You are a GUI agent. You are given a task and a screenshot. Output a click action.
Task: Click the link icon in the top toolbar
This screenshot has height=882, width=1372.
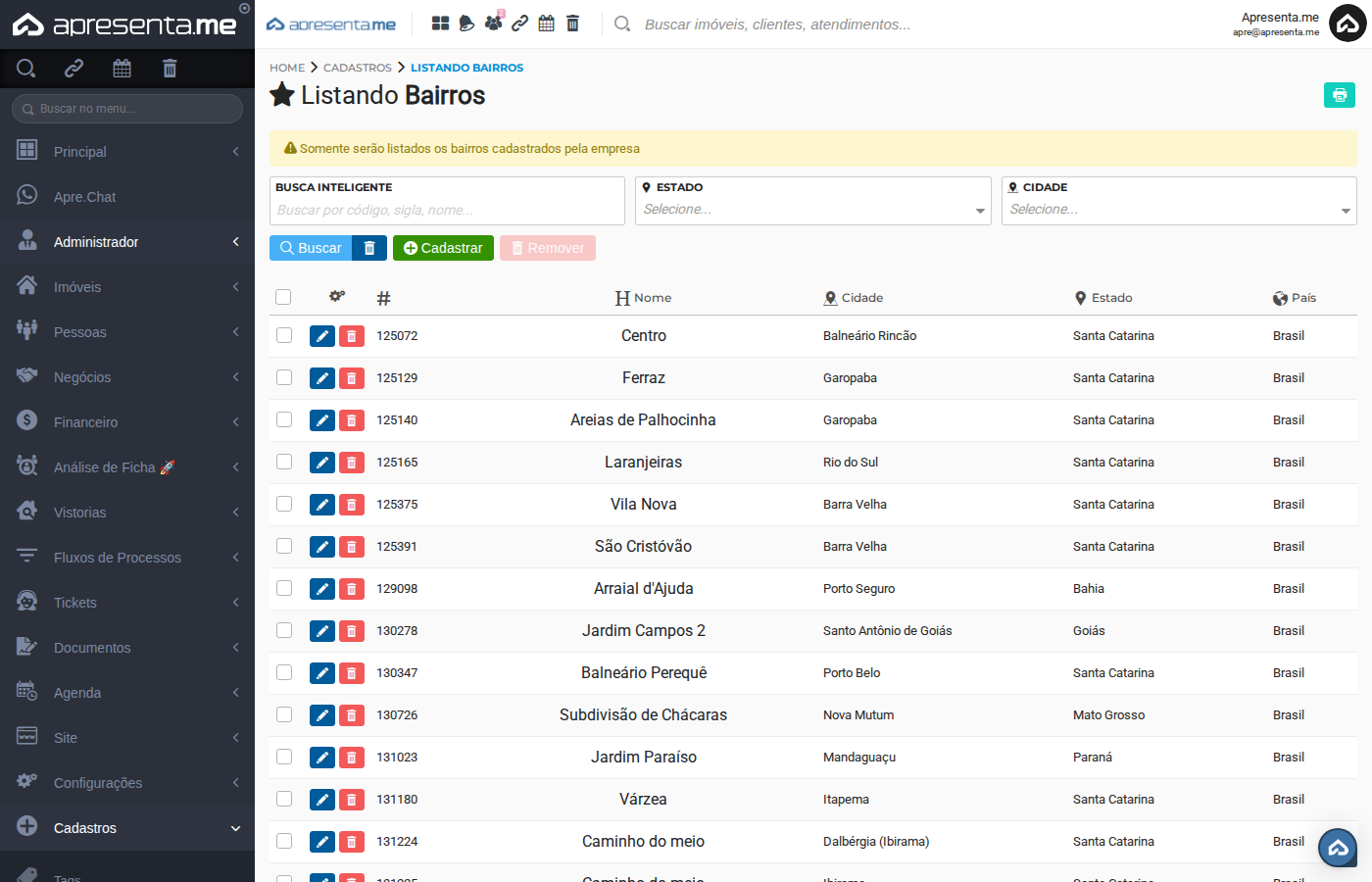pyautogui.click(x=520, y=24)
